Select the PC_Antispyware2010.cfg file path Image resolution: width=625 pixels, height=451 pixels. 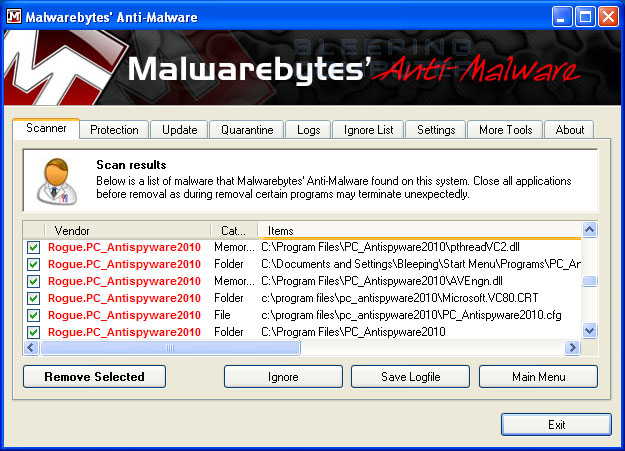(411, 315)
